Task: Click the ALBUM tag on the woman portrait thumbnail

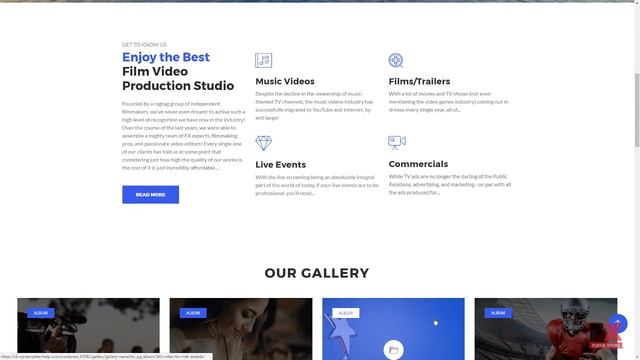Action: point(193,313)
